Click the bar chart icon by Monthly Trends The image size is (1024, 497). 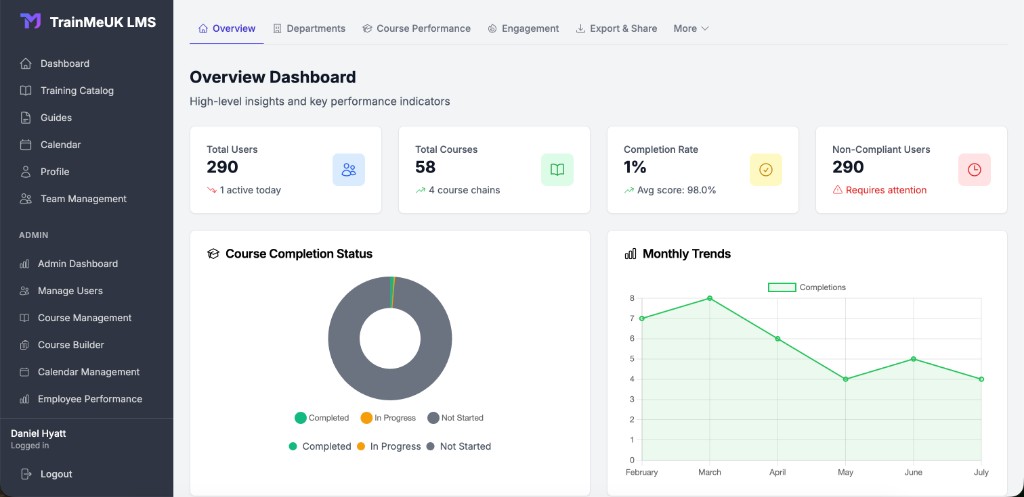630,253
